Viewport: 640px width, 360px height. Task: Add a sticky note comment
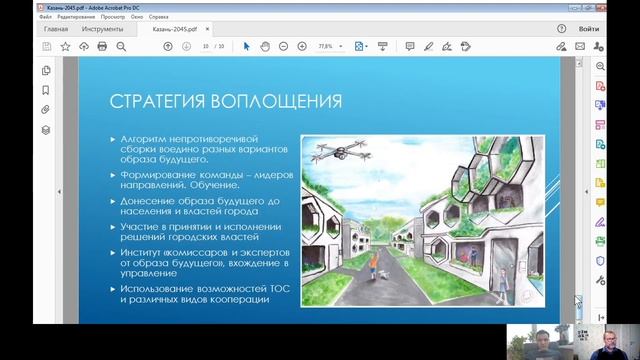click(x=410, y=47)
